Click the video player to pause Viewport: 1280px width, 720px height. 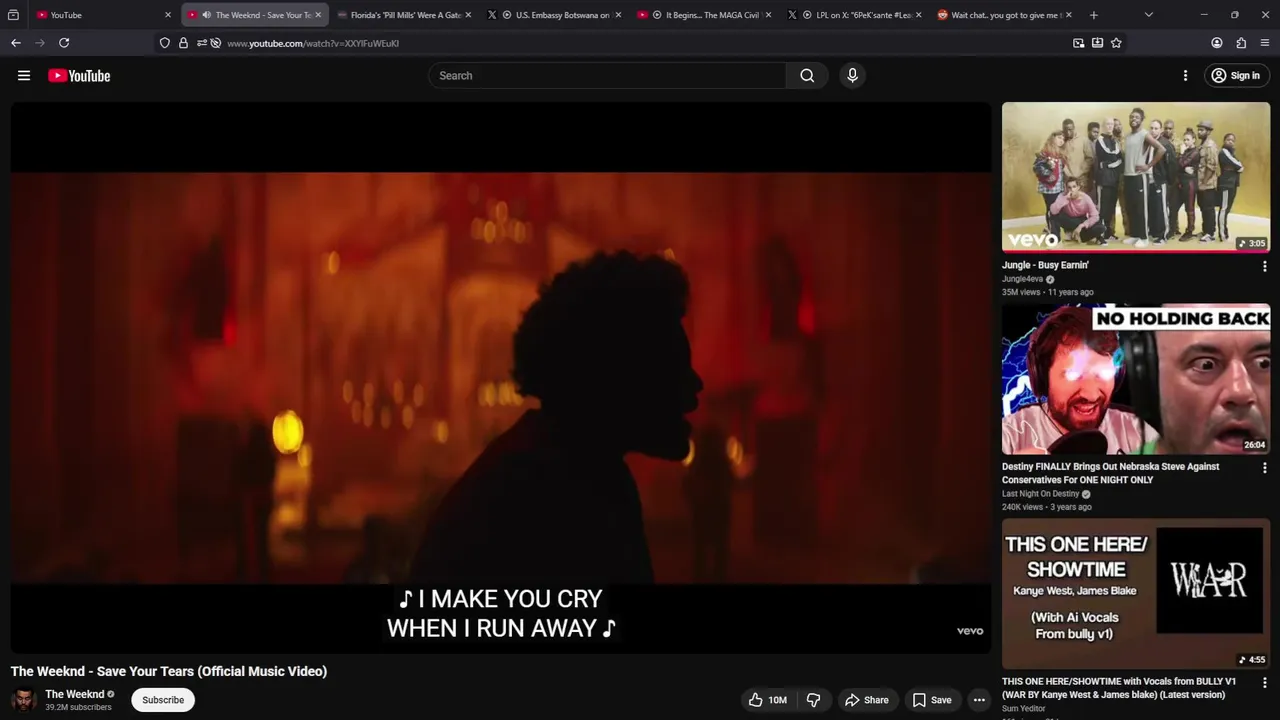pyautogui.click(x=500, y=378)
